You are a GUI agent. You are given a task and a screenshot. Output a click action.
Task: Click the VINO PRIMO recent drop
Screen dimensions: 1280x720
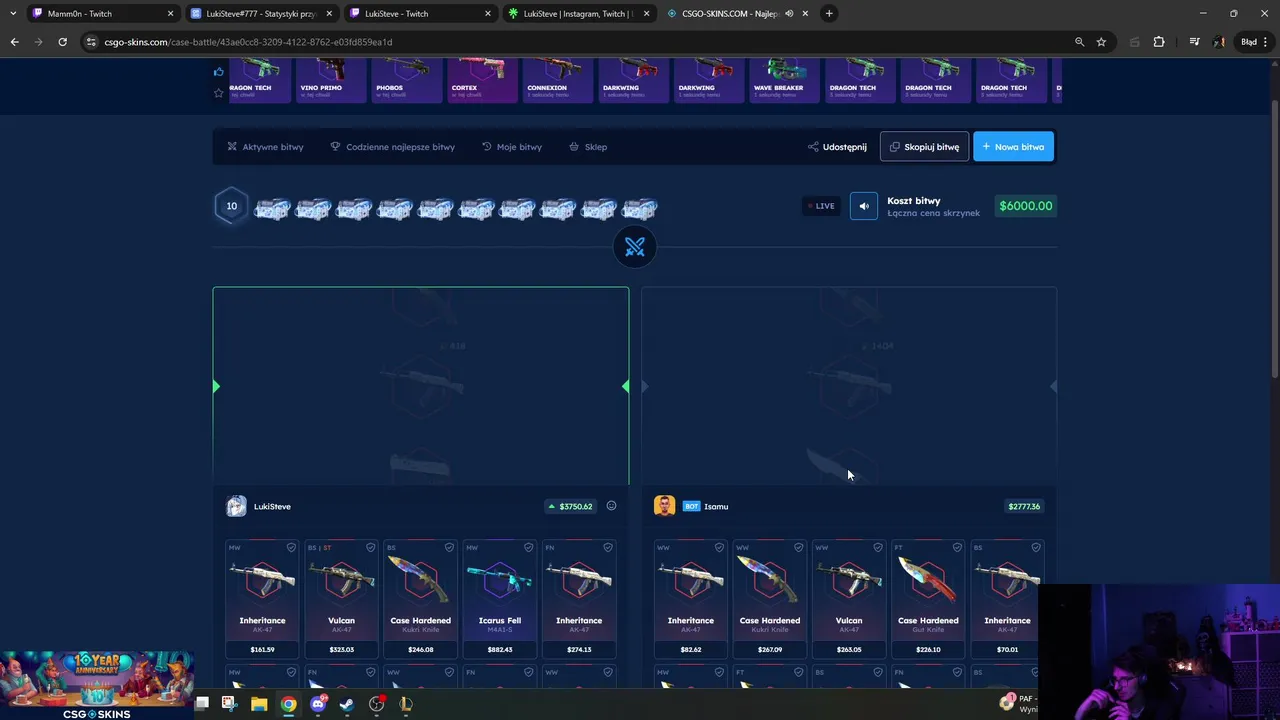point(331,80)
